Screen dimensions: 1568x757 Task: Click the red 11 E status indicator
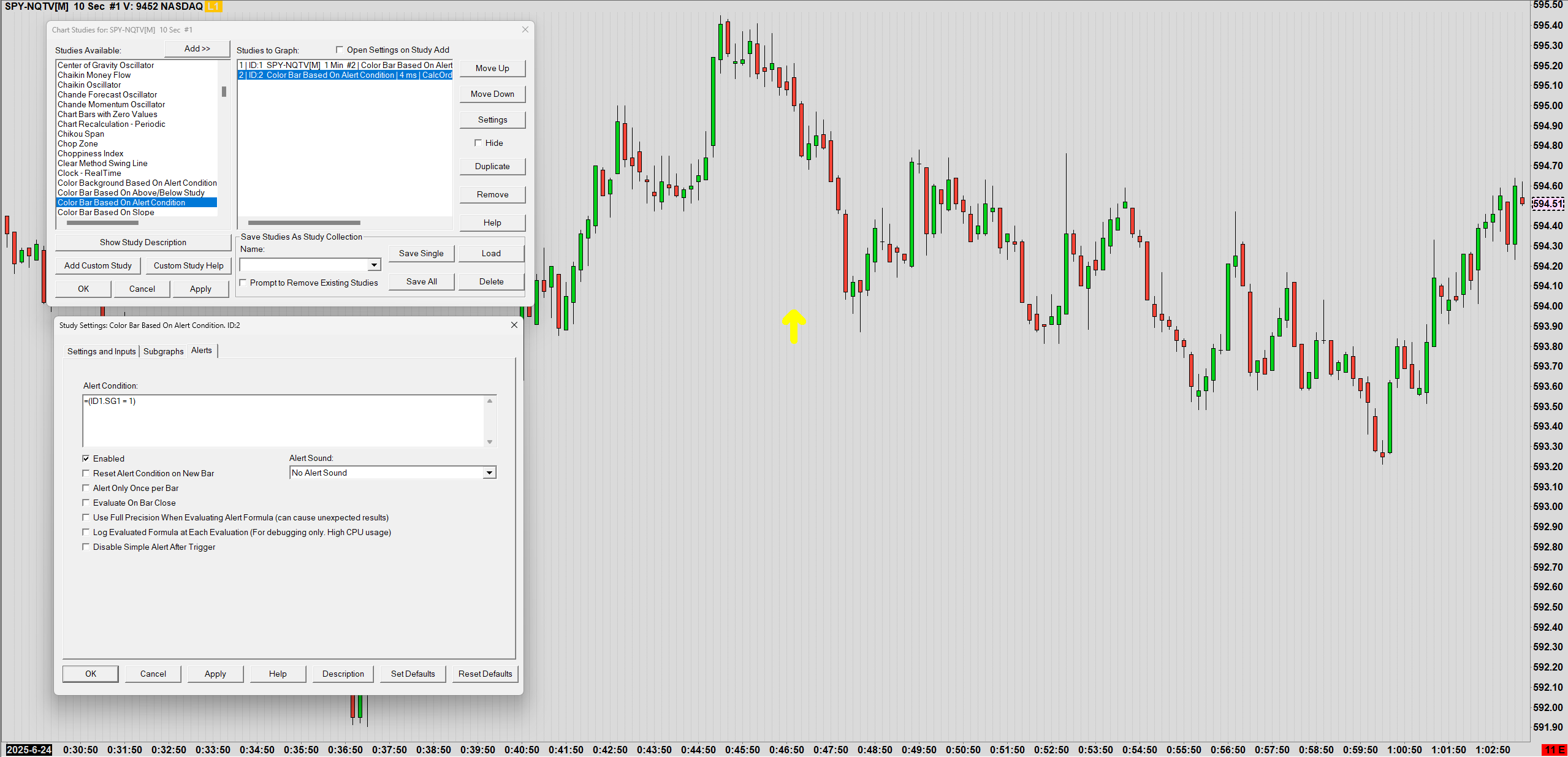[x=1554, y=750]
